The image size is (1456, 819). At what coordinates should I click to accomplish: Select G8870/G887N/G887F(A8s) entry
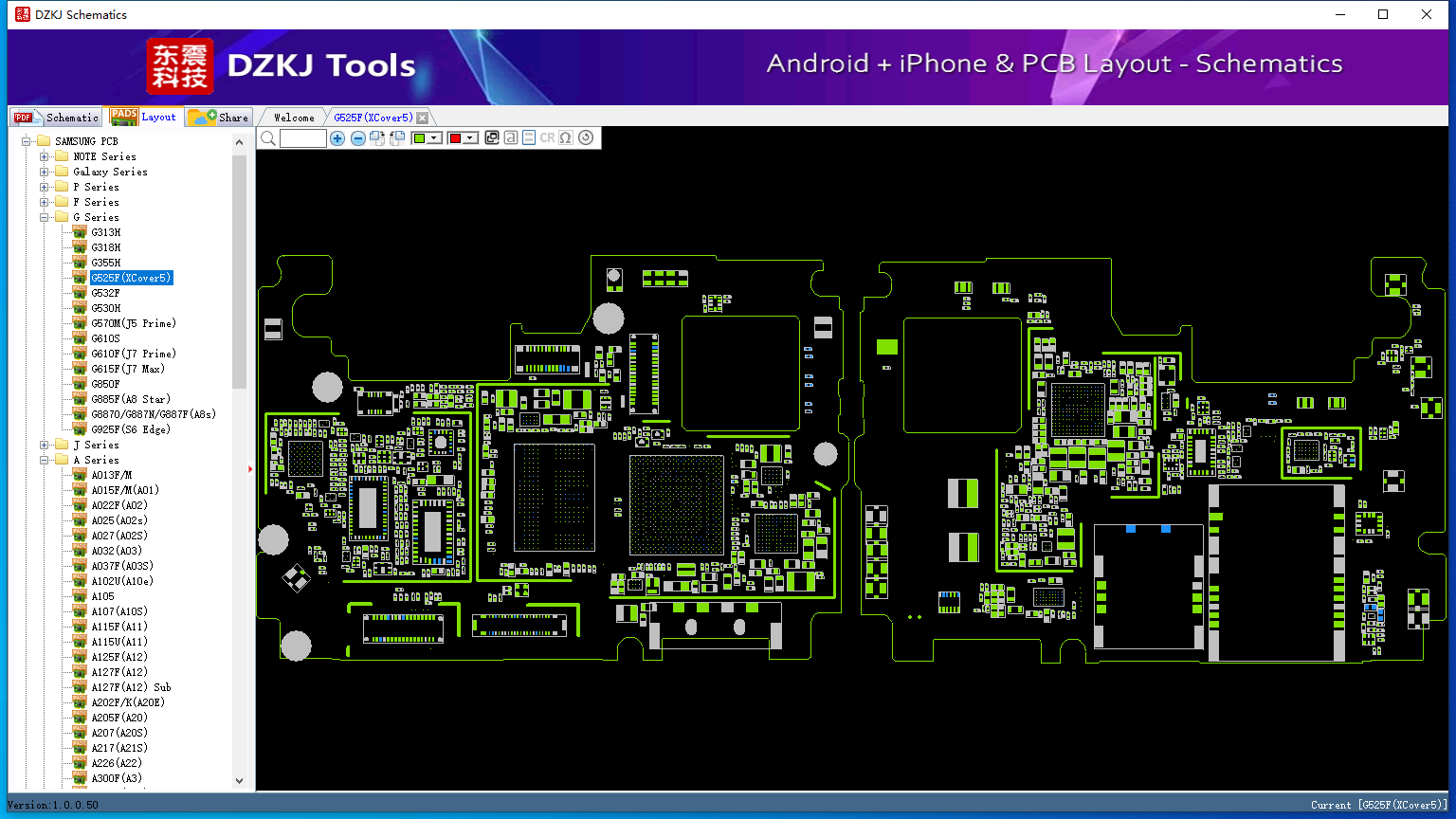[x=154, y=414]
